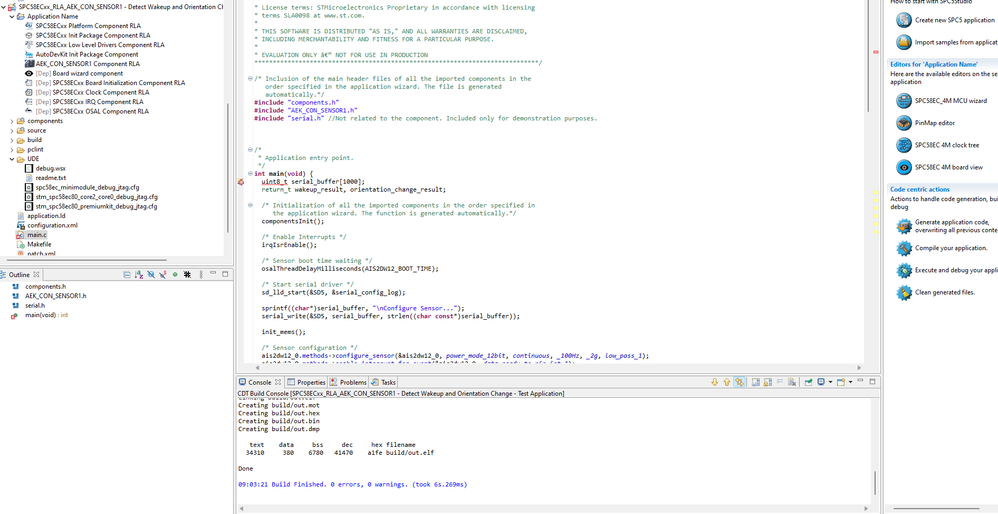Select main.c in project tree
Viewport: 998px width, 514px height.
click(x=36, y=235)
